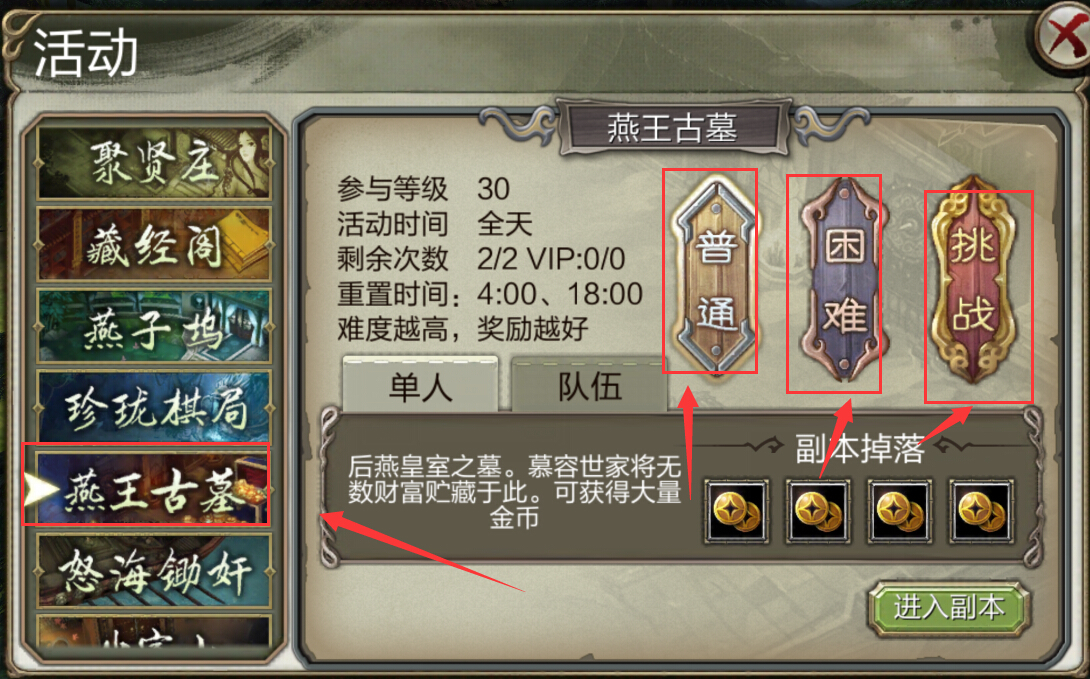Switch to the 队伍 tab
This screenshot has height=679, width=1090.
click(589, 385)
